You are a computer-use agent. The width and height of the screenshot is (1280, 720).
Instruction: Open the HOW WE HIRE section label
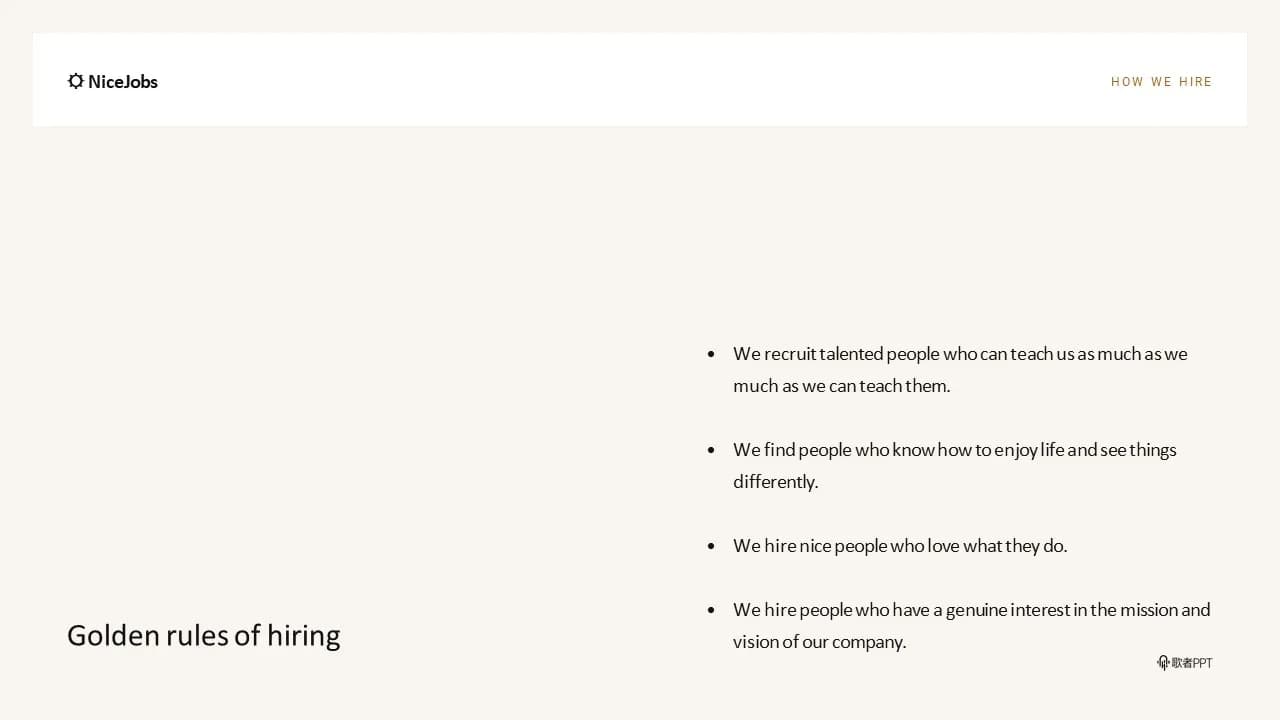tap(1161, 82)
